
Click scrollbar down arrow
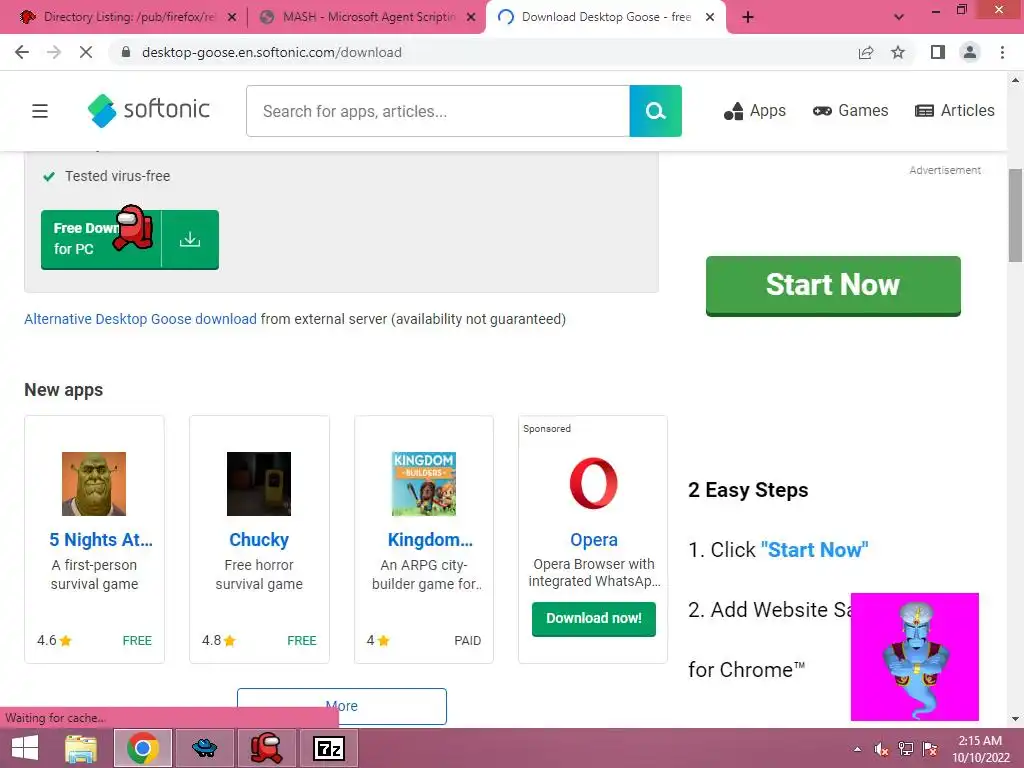coord(1015,719)
